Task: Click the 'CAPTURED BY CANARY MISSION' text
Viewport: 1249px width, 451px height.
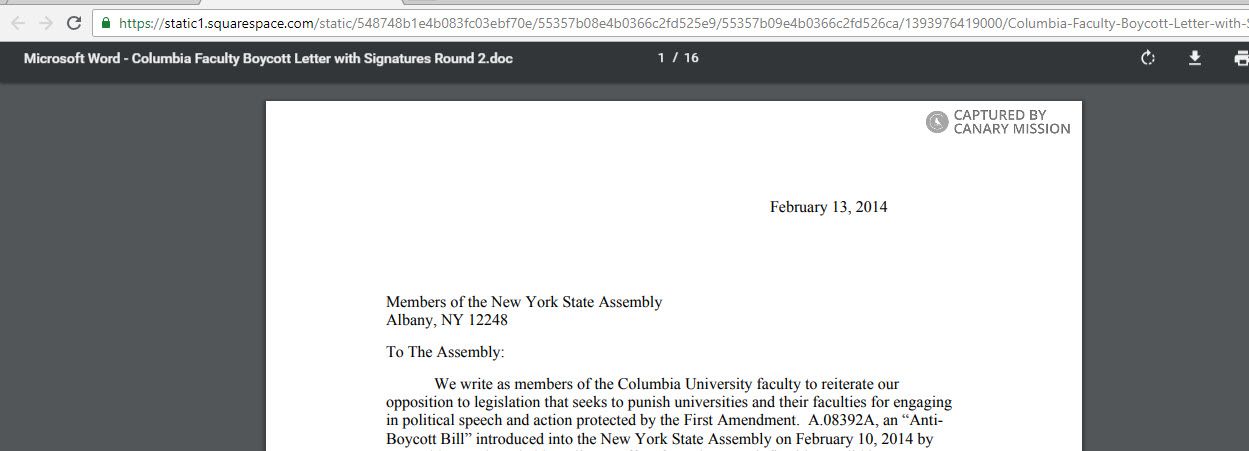Action: pyautogui.click(x=1011, y=122)
